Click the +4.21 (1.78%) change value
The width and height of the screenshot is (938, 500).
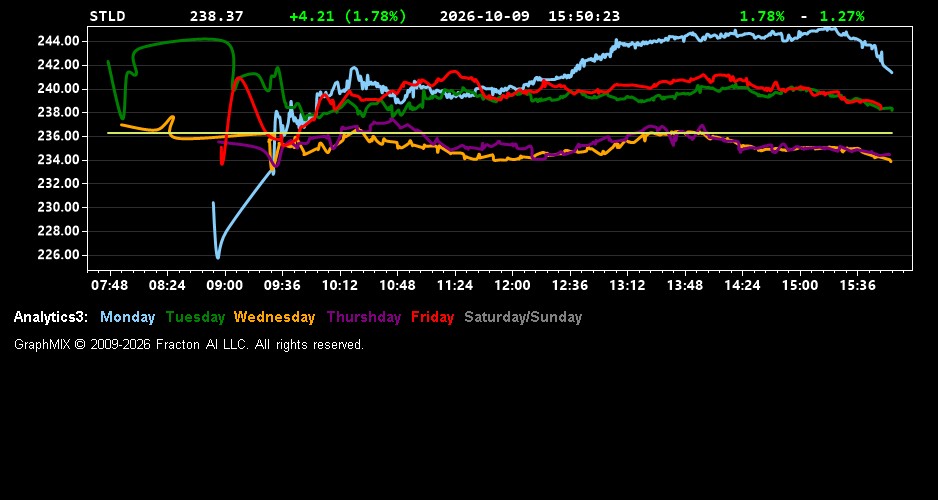348,17
